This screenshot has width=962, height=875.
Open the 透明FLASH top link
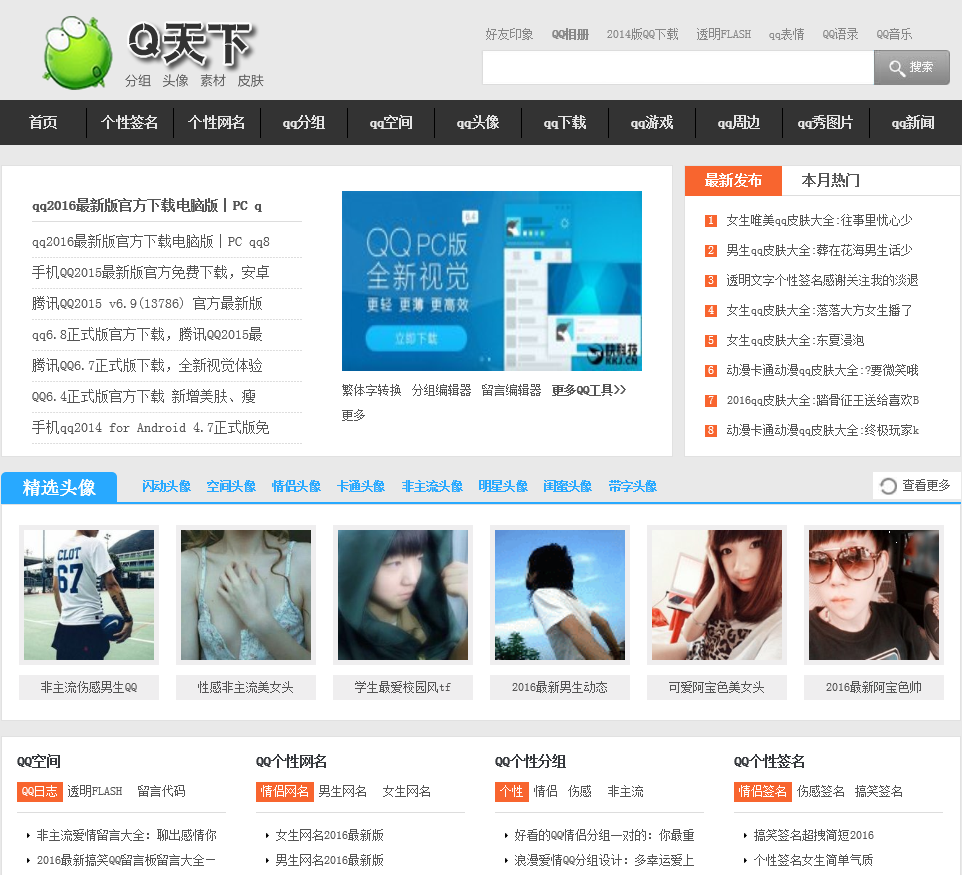[723, 34]
